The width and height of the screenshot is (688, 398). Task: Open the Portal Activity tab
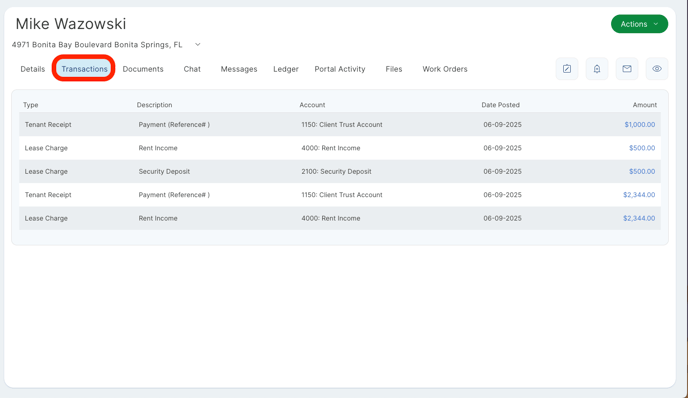tap(340, 69)
